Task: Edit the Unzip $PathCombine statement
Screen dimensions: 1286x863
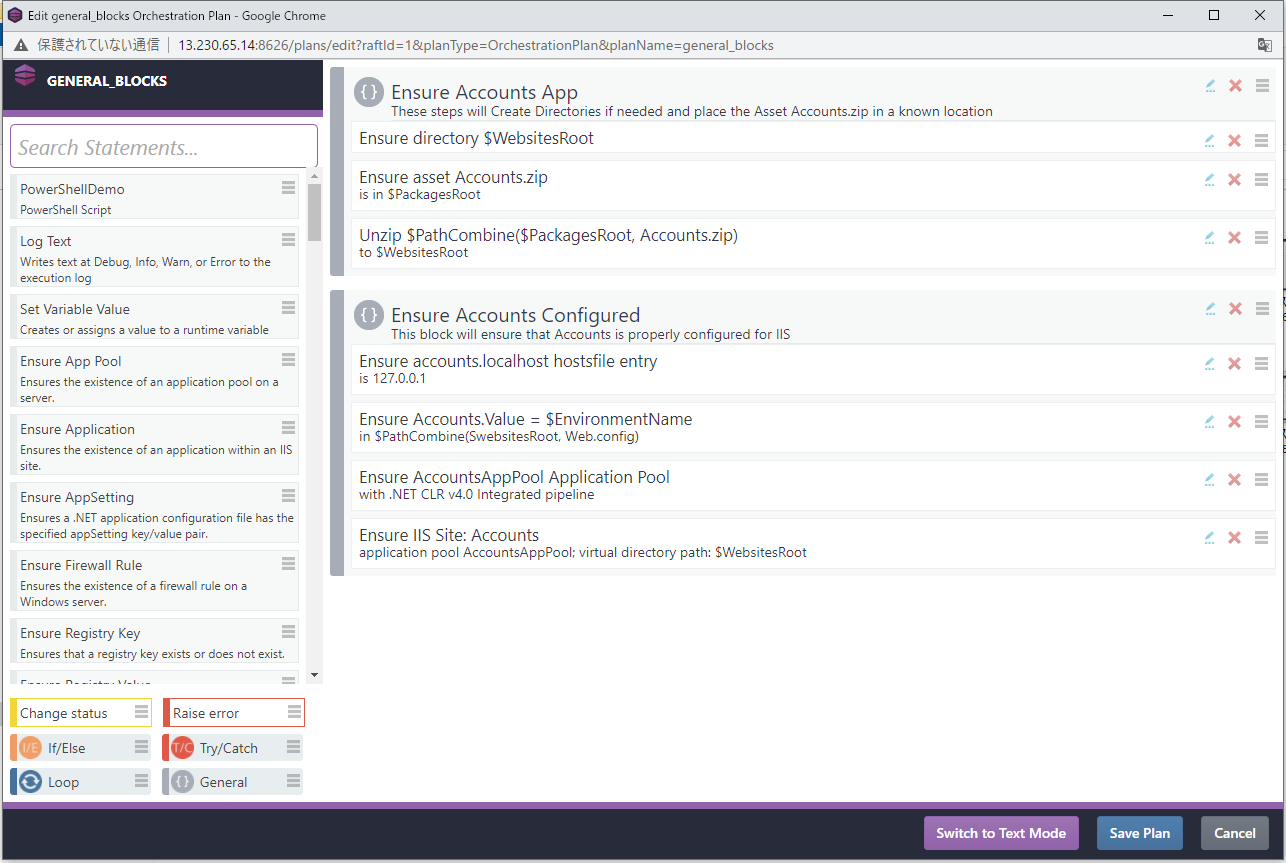Action: [x=1210, y=238]
